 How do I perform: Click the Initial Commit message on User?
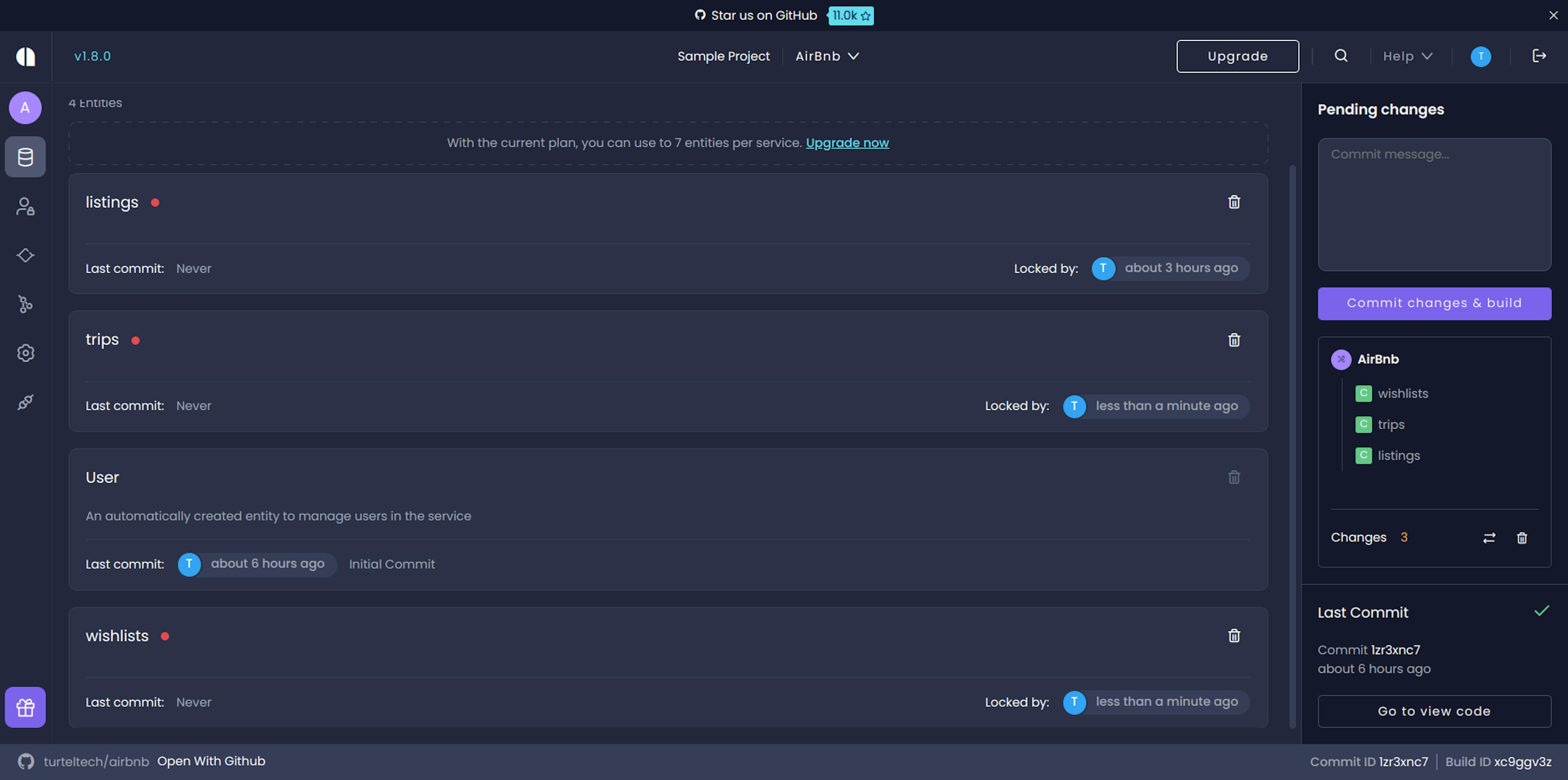point(392,564)
